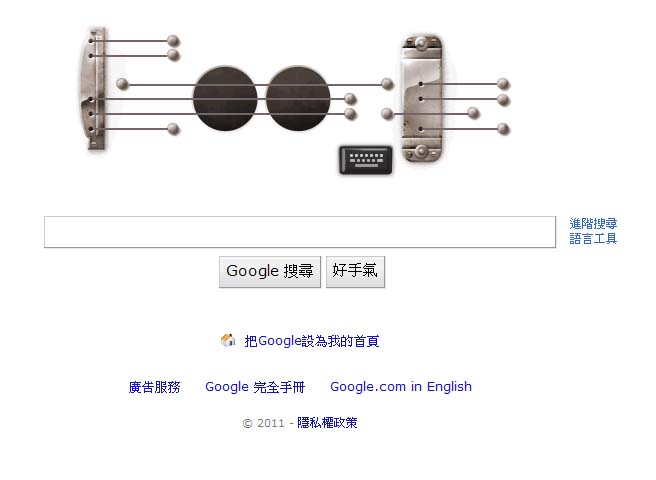Open the 隱私權政策 privacy policy link
Screen dimensions: 656x480
327,423
